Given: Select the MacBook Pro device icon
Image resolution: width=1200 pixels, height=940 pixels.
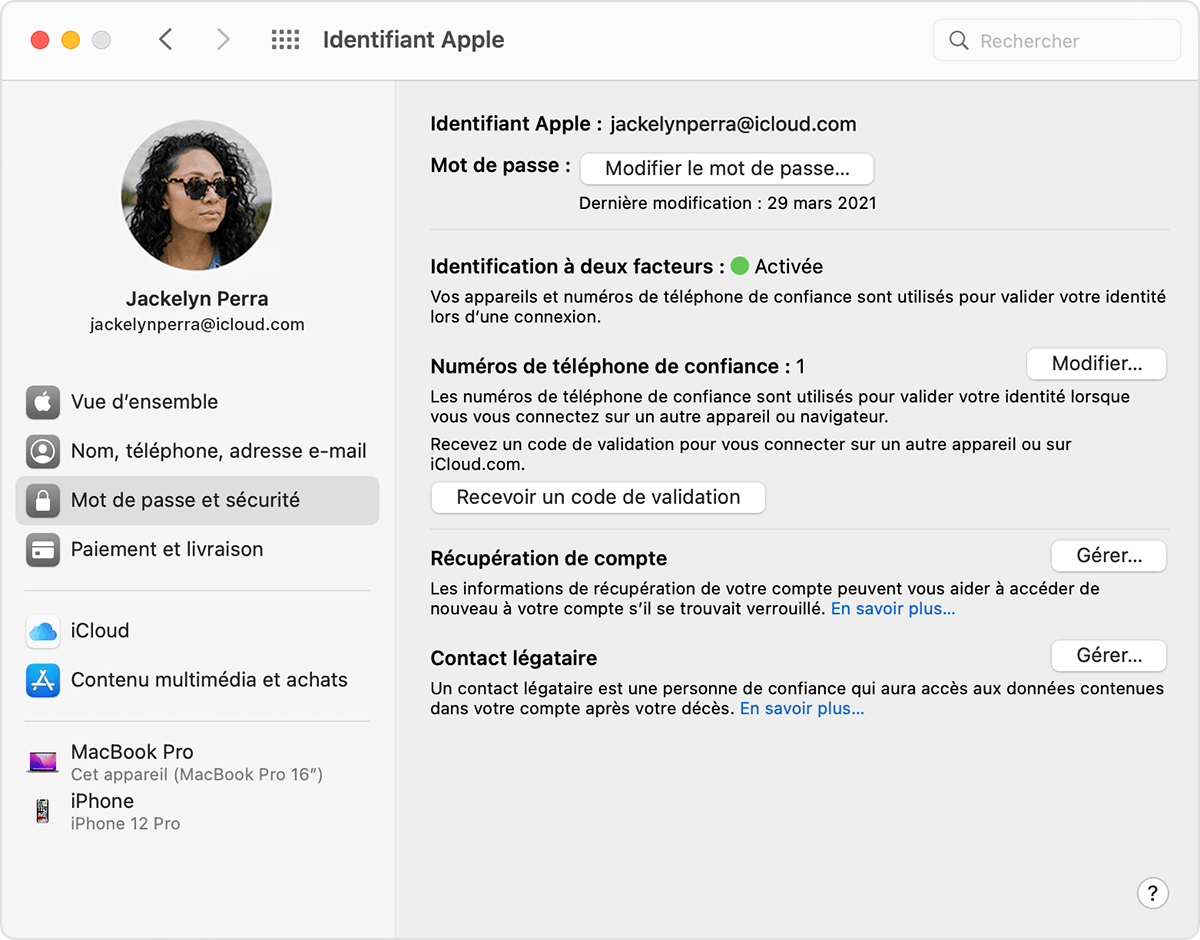Looking at the screenshot, I should coord(43,762).
